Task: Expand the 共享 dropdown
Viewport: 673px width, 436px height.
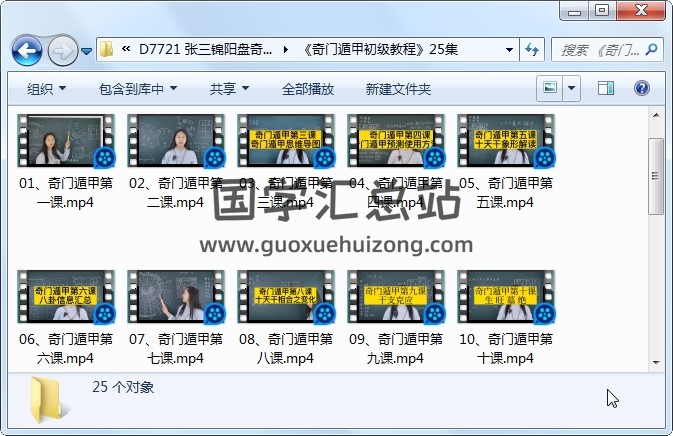Action: click(x=229, y=89)
